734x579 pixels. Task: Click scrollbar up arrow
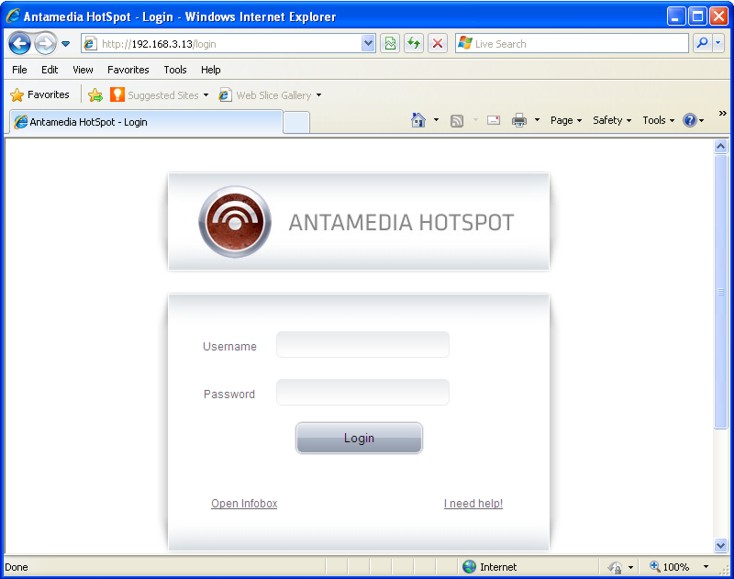tap(720, 147)
